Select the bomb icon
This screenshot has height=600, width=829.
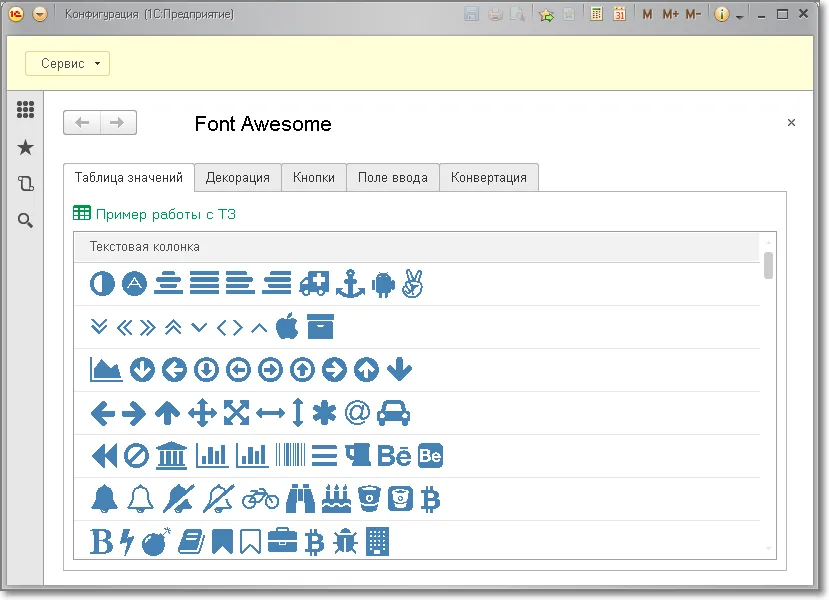156,542
